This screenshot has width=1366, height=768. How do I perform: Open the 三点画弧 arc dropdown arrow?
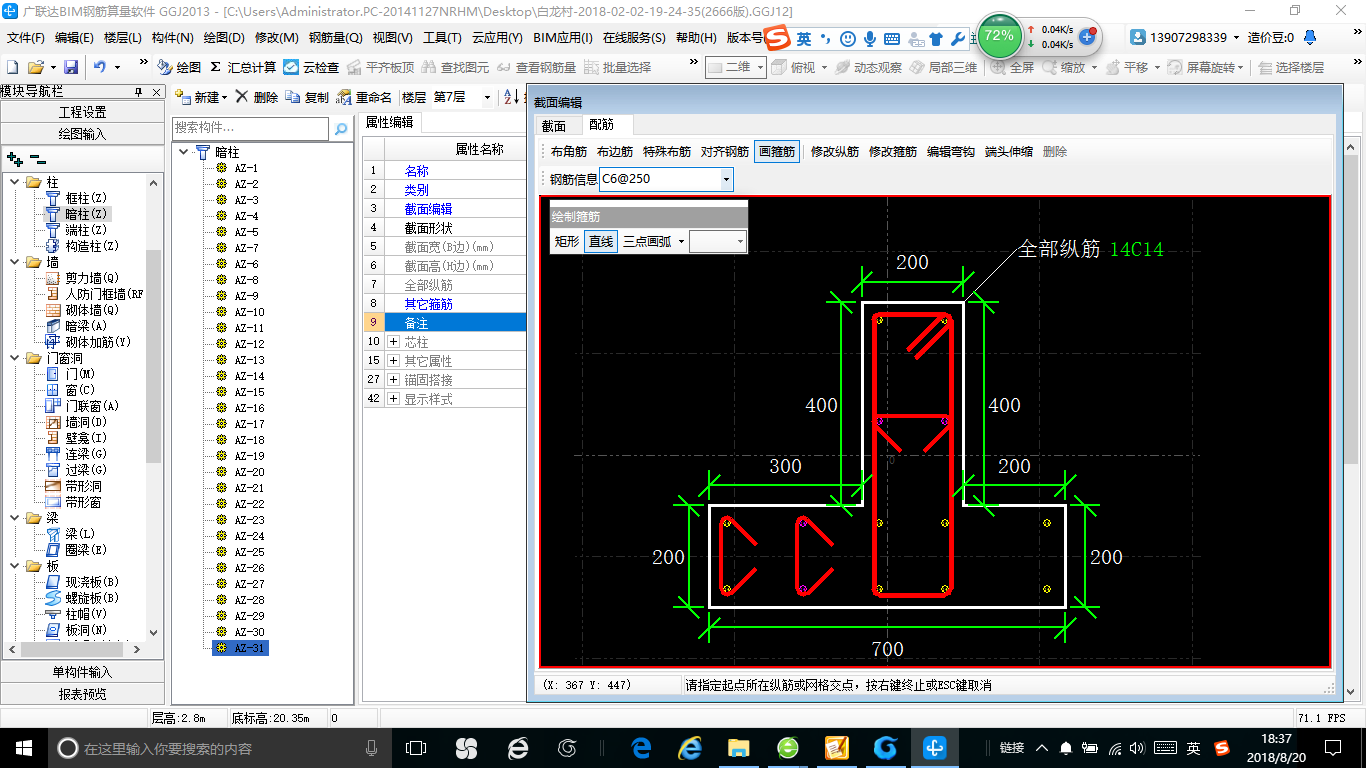(681, 241)
